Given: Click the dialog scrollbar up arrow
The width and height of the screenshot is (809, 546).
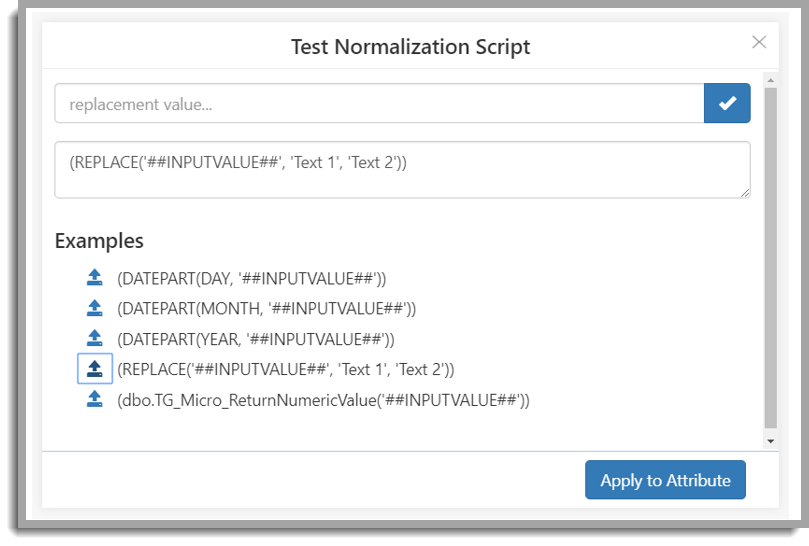Looking at the screenshot, I should pos(770,80).
